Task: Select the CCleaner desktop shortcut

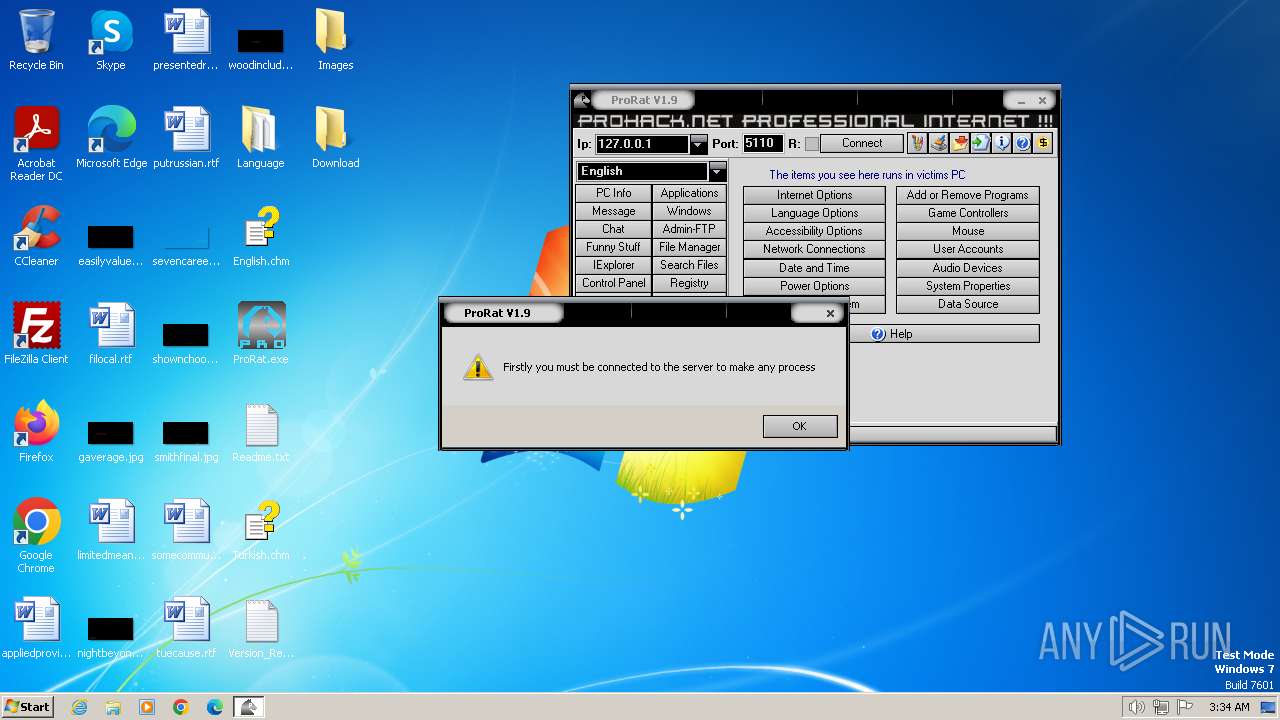Action: point(36,236)
